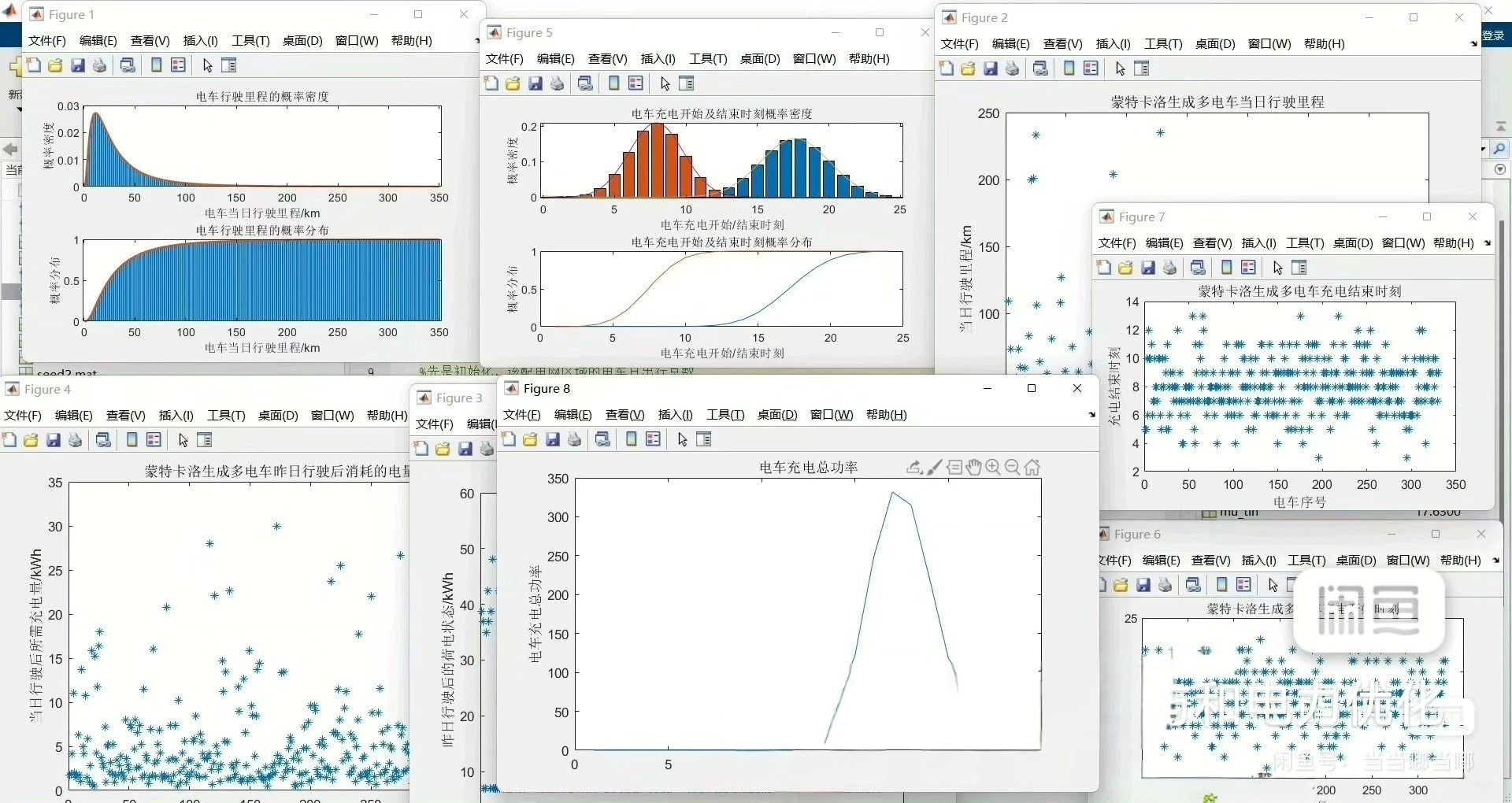This screenshot has height=803, width=1512.
Task: Click the dock arrow in Figure 8 menu bar
Action: click(1091, 415)
